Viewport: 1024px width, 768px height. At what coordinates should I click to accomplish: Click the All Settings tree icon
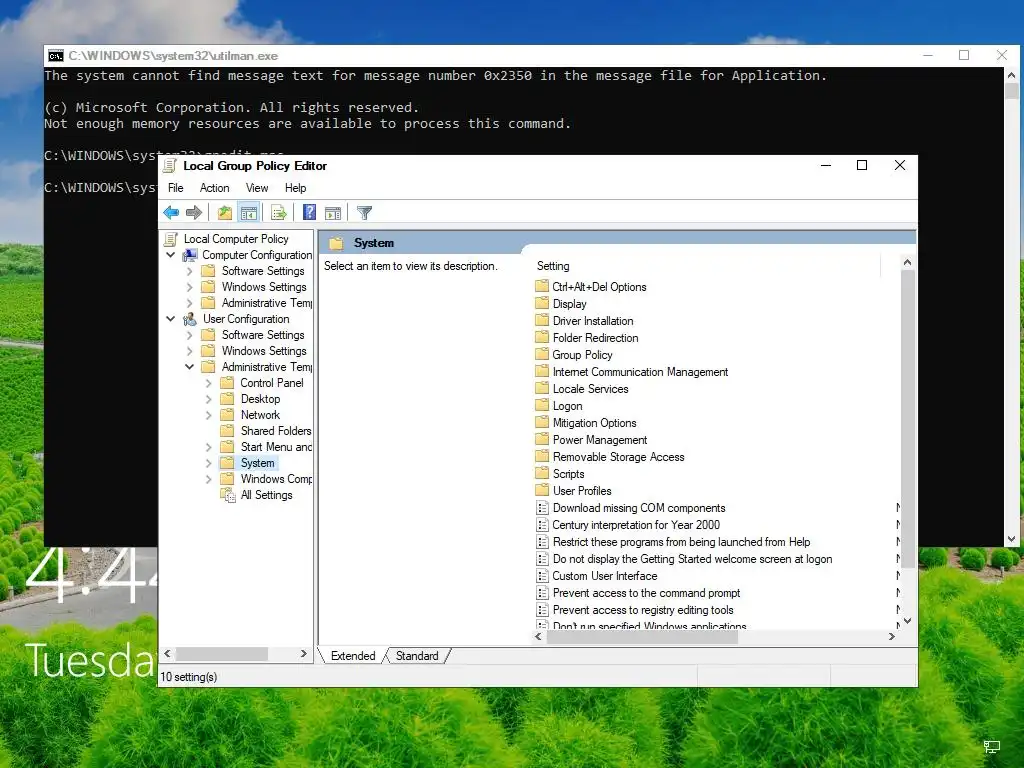228,495
